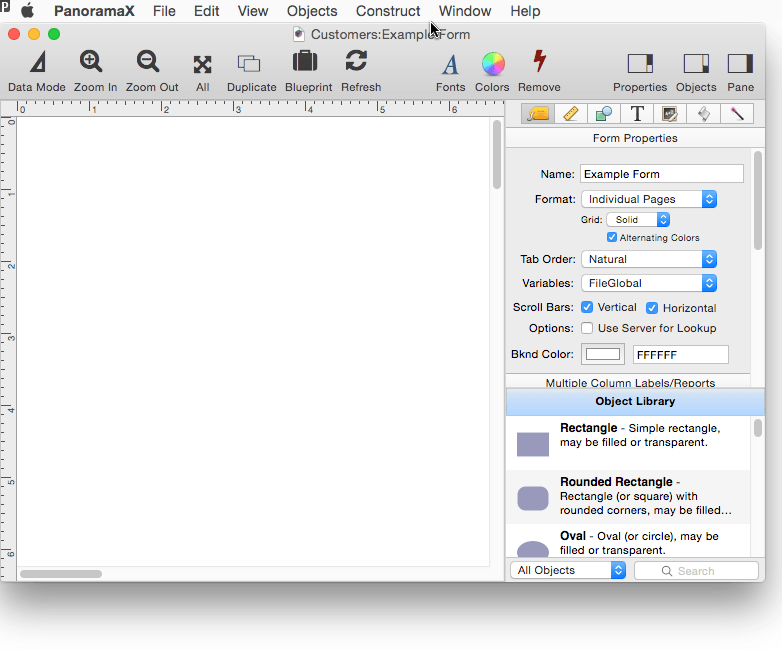Toggle the Objects panel icon
The height and width of the screenshot is (650, 782).
pyautogui.click(x=696, y=64)
